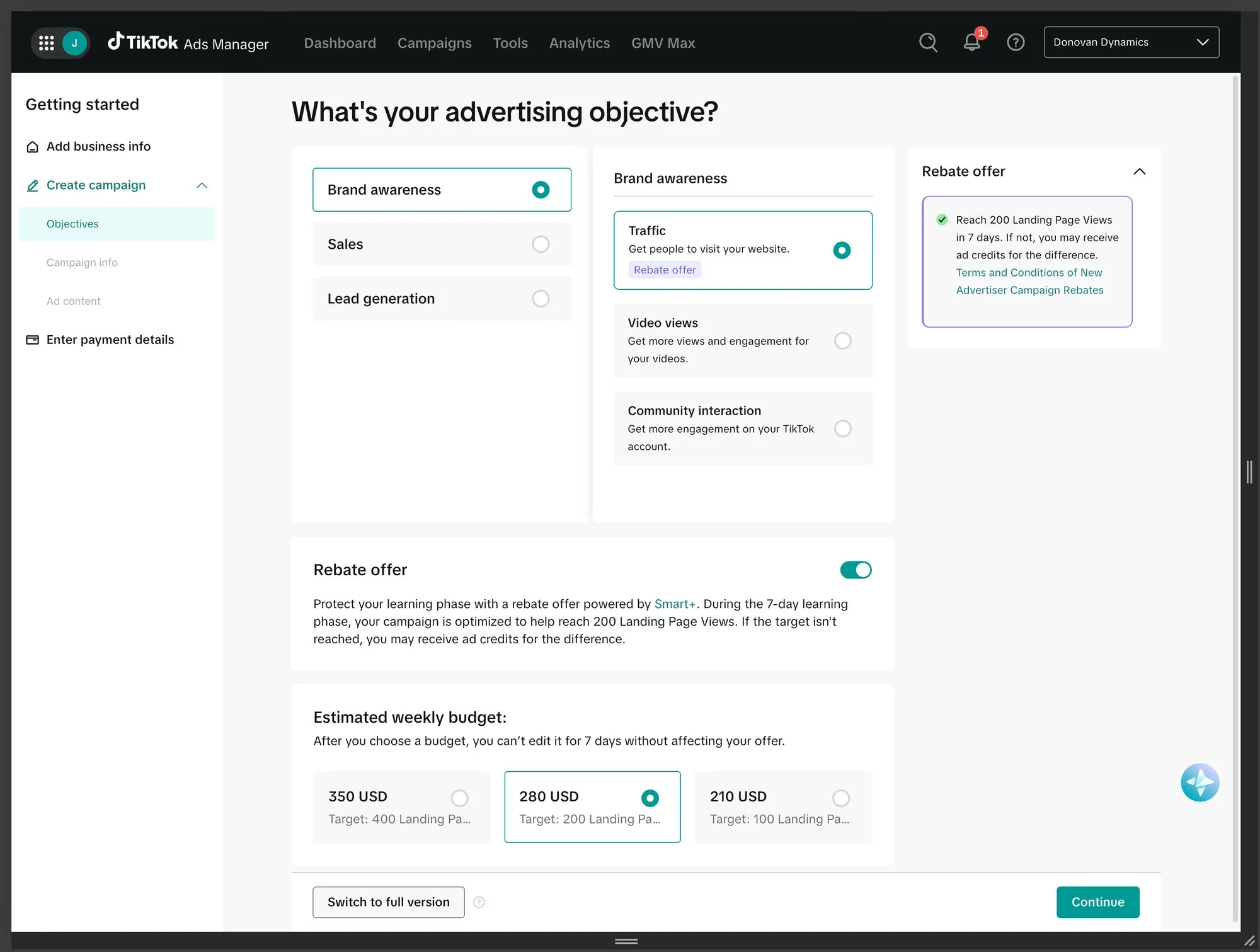This screenshot has height=952, width=1260.
Task: Click the Getting started heading
Action: (x=82, y=105)
